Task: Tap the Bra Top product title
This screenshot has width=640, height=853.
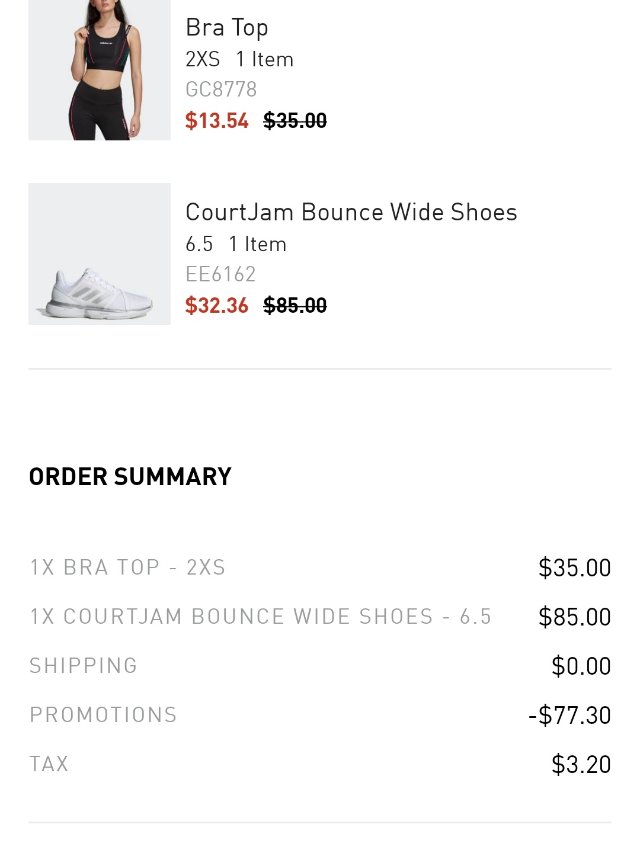Action: tap(226, 28)
